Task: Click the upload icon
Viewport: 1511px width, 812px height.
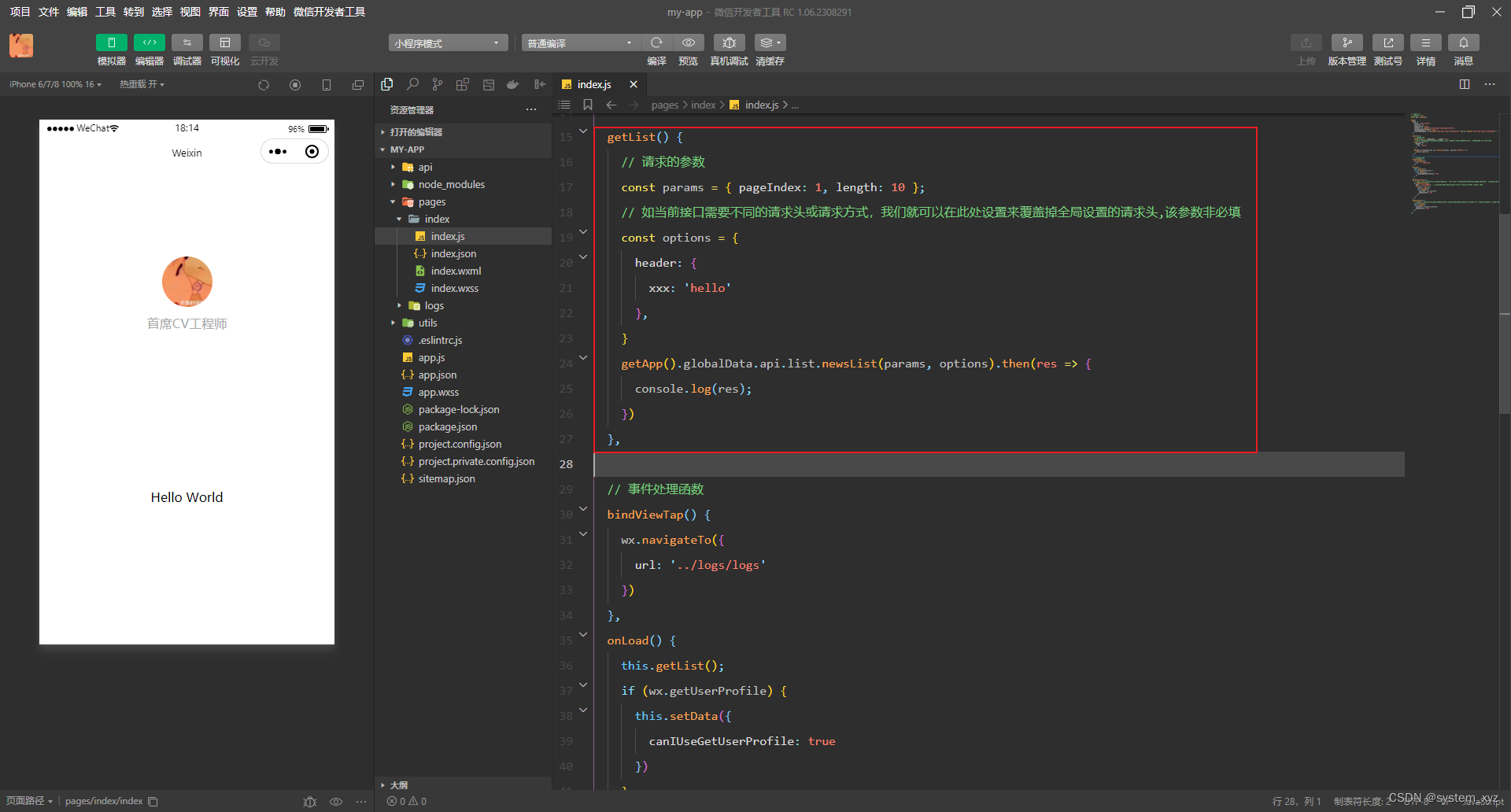Action: pyautogui.click(x=1306, y=42)
